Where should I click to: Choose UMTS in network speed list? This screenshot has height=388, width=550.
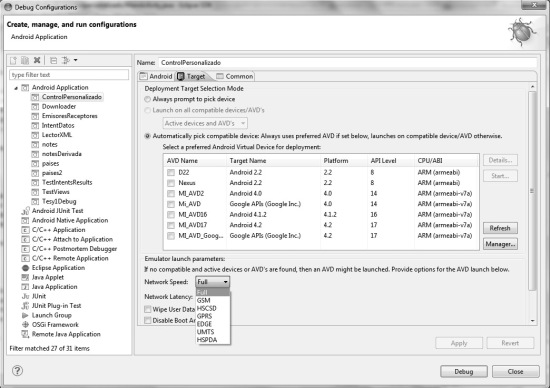pyautogui.click(x=213, y=332)
